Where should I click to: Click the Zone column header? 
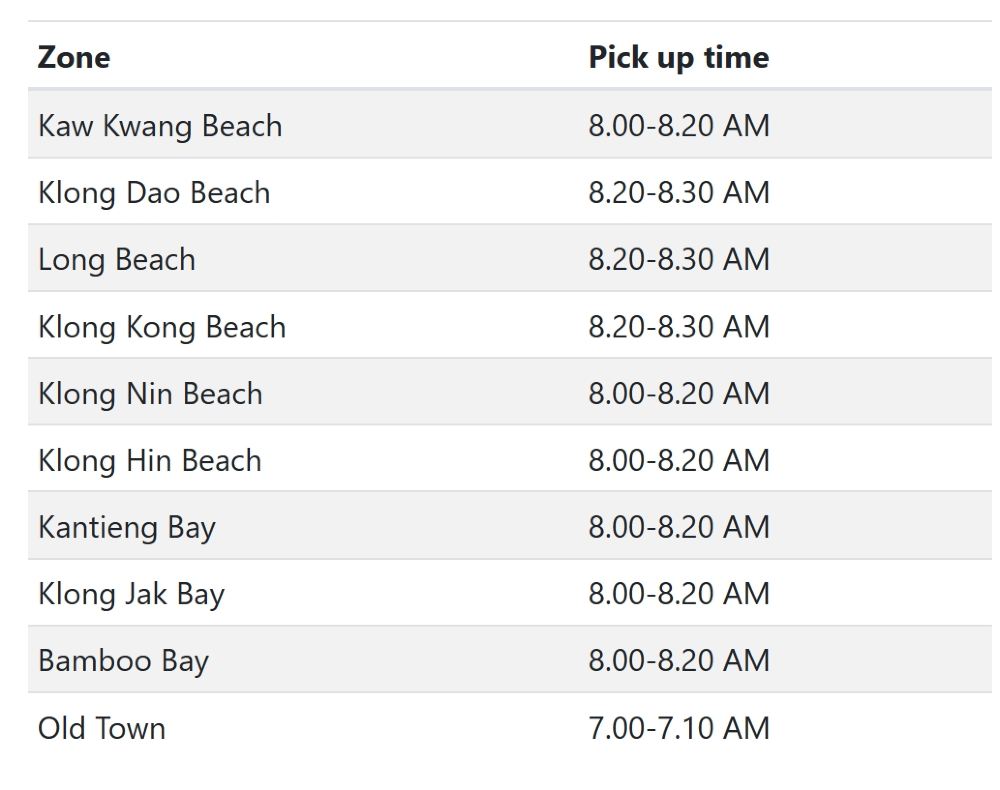(74, 57)
